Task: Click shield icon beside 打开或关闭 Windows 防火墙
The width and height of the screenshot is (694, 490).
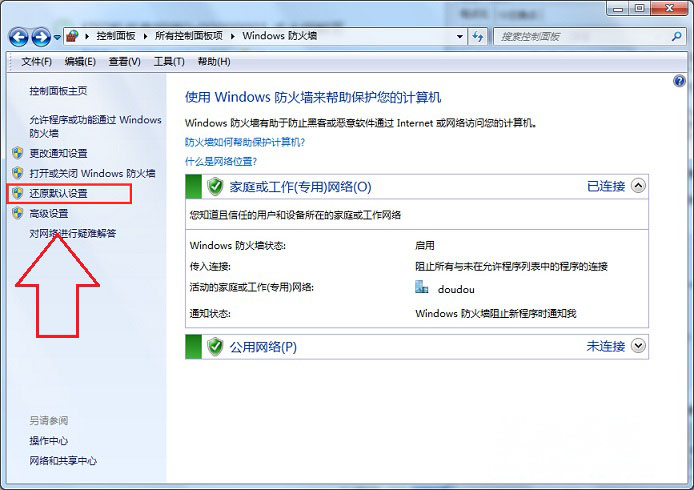Action: [x=18, y=173]
